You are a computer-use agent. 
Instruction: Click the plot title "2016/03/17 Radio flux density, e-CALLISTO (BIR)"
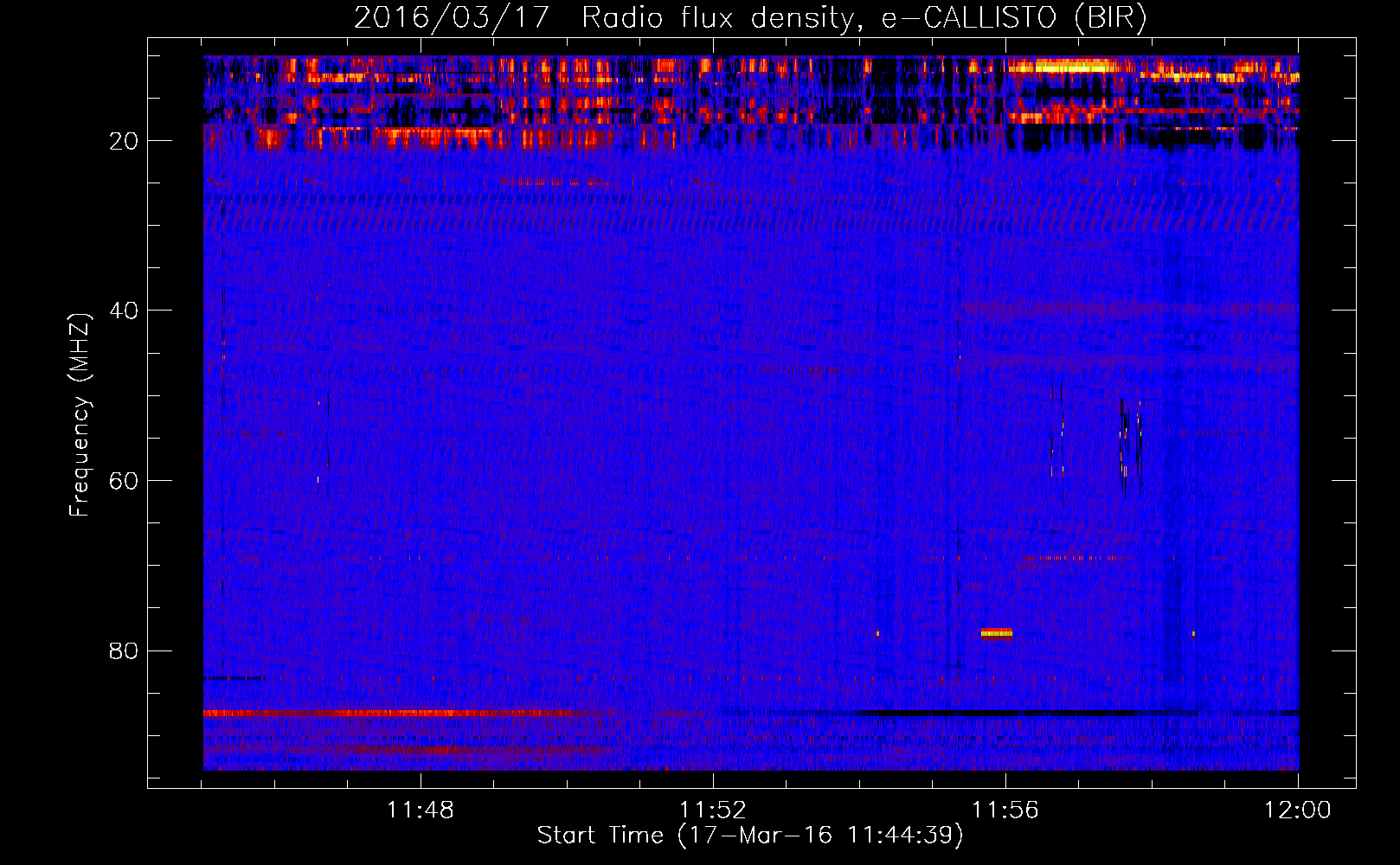point(750,17)
